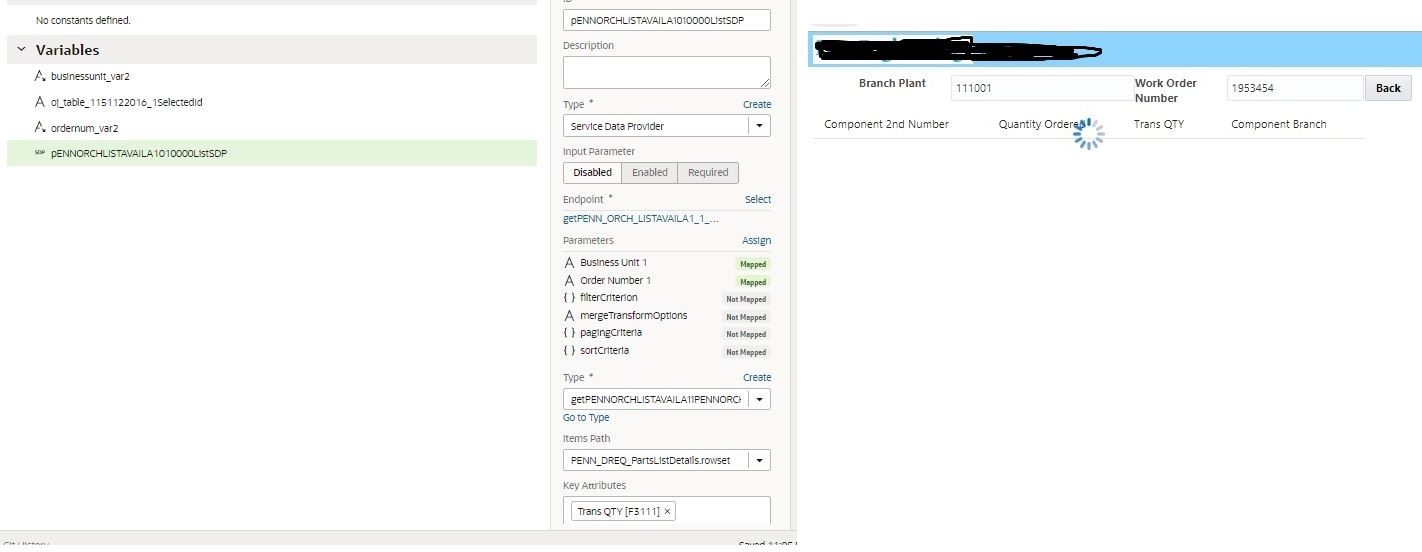Remove the Trans QTY [F3111] key attribute chip
The width and height of the screenshot is (1422, 552).
point(668,511)
